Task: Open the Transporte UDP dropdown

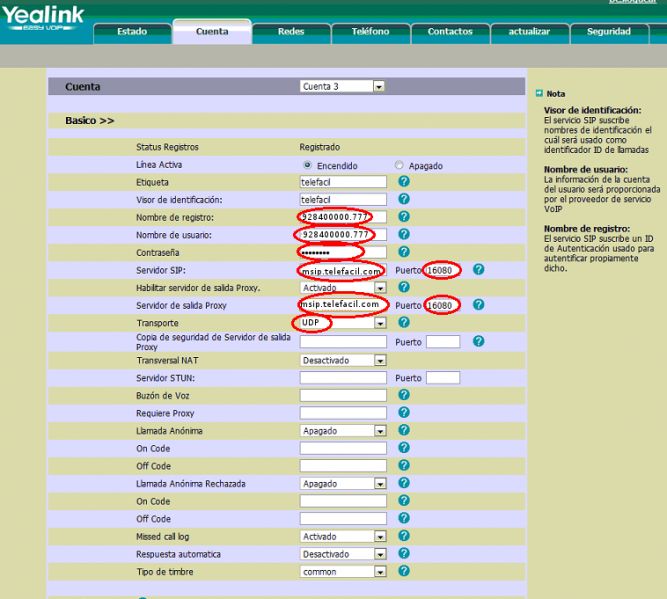Action: (342, 323)
